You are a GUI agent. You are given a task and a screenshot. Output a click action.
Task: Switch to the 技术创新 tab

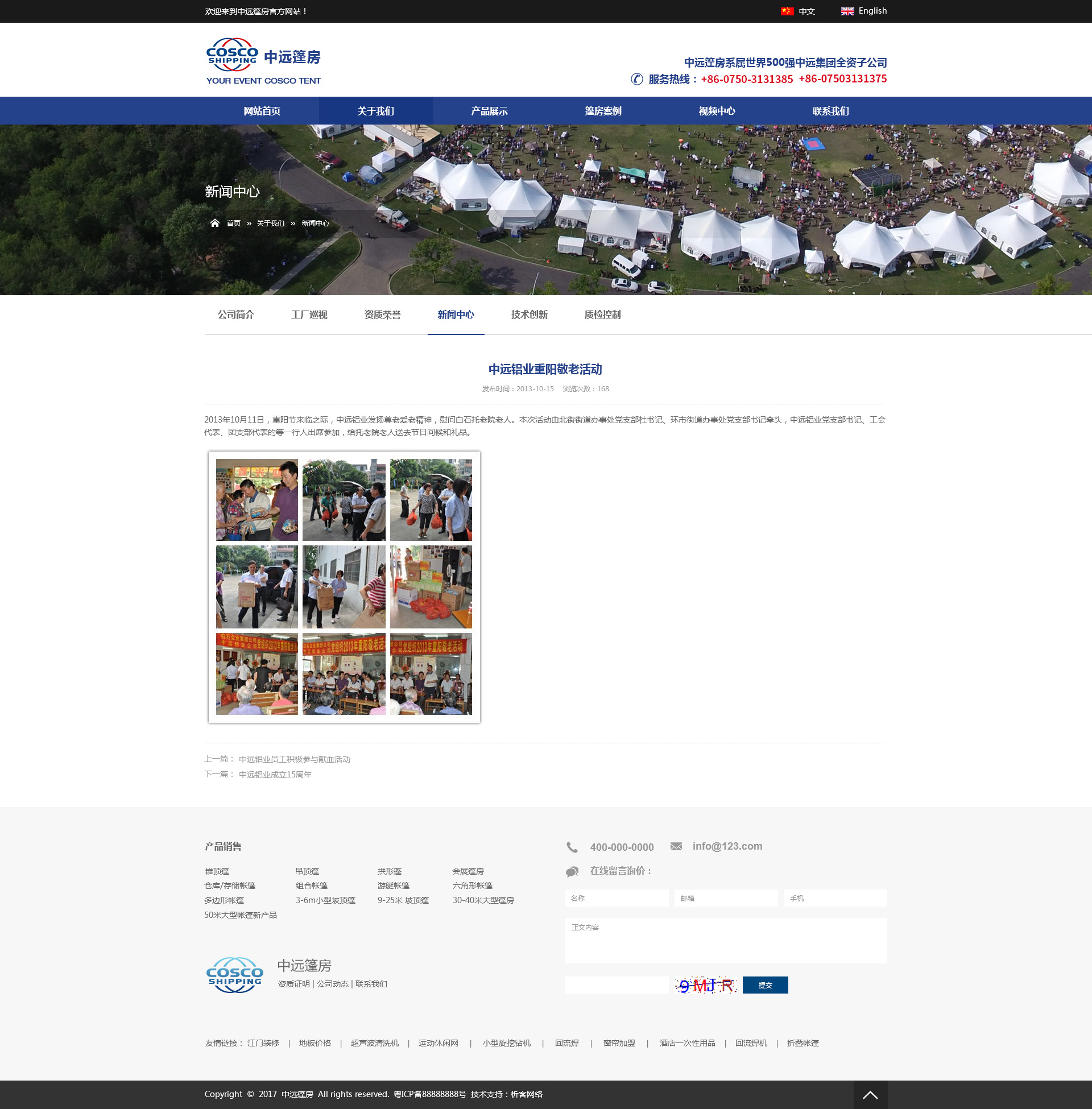[x=529, y=315]
